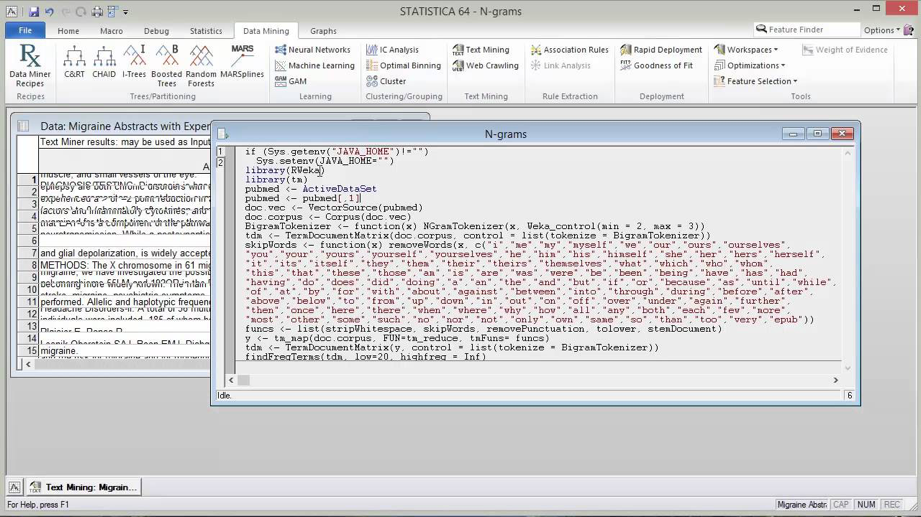Click the Idle status in N-grams window
The image size is (921, 517).
click(224, 395)
